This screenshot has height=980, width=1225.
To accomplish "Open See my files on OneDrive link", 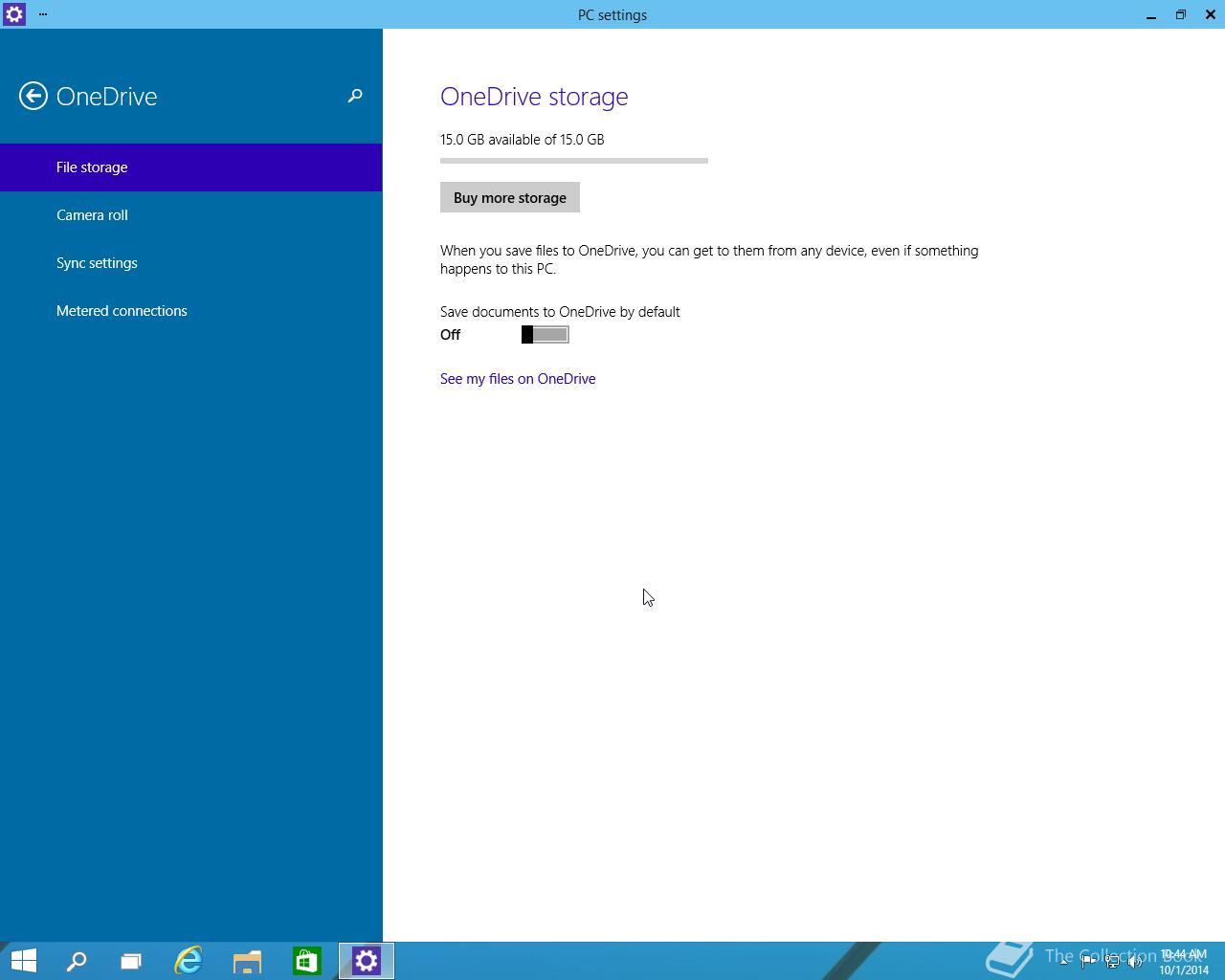I will click(x=518, y=379).
